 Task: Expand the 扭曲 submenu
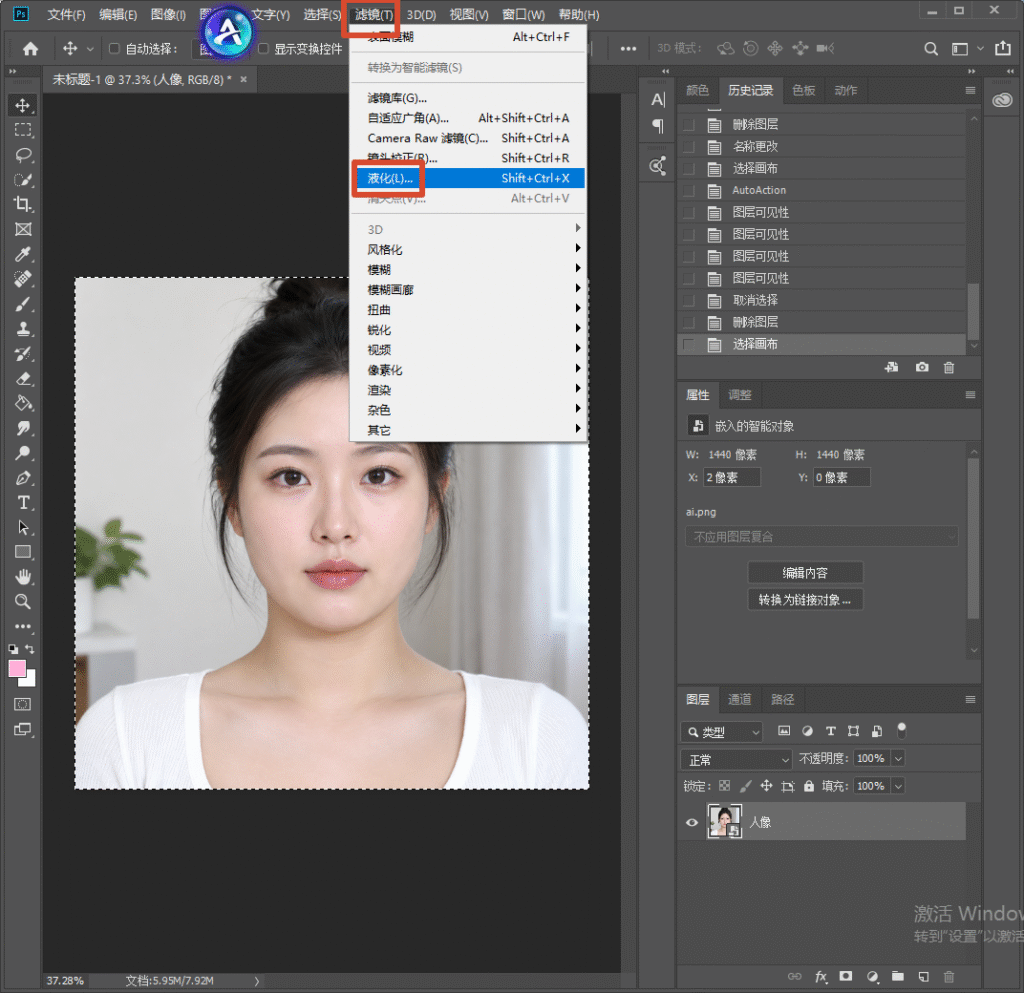468,309
